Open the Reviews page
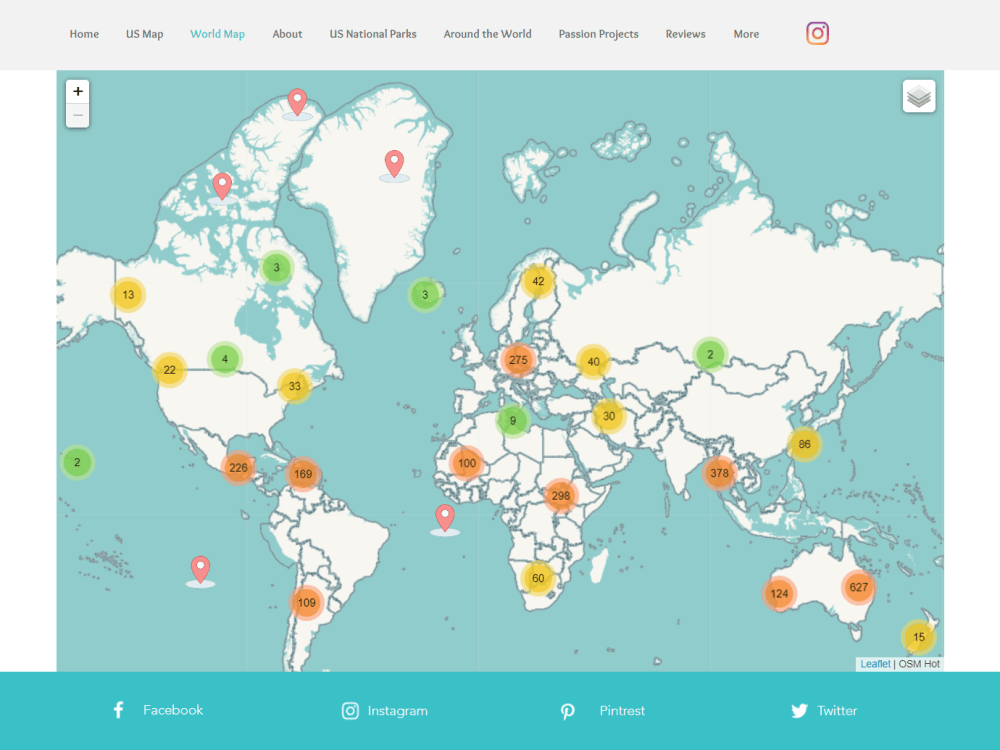This screenshot has width=1000, height=750. tap(686, 34)
